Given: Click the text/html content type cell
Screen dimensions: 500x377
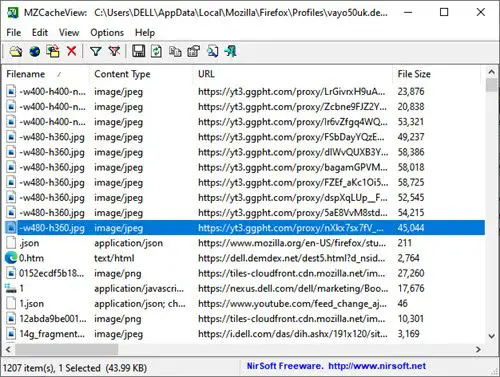Looking at the screenshot, I should tap(114, 258).
